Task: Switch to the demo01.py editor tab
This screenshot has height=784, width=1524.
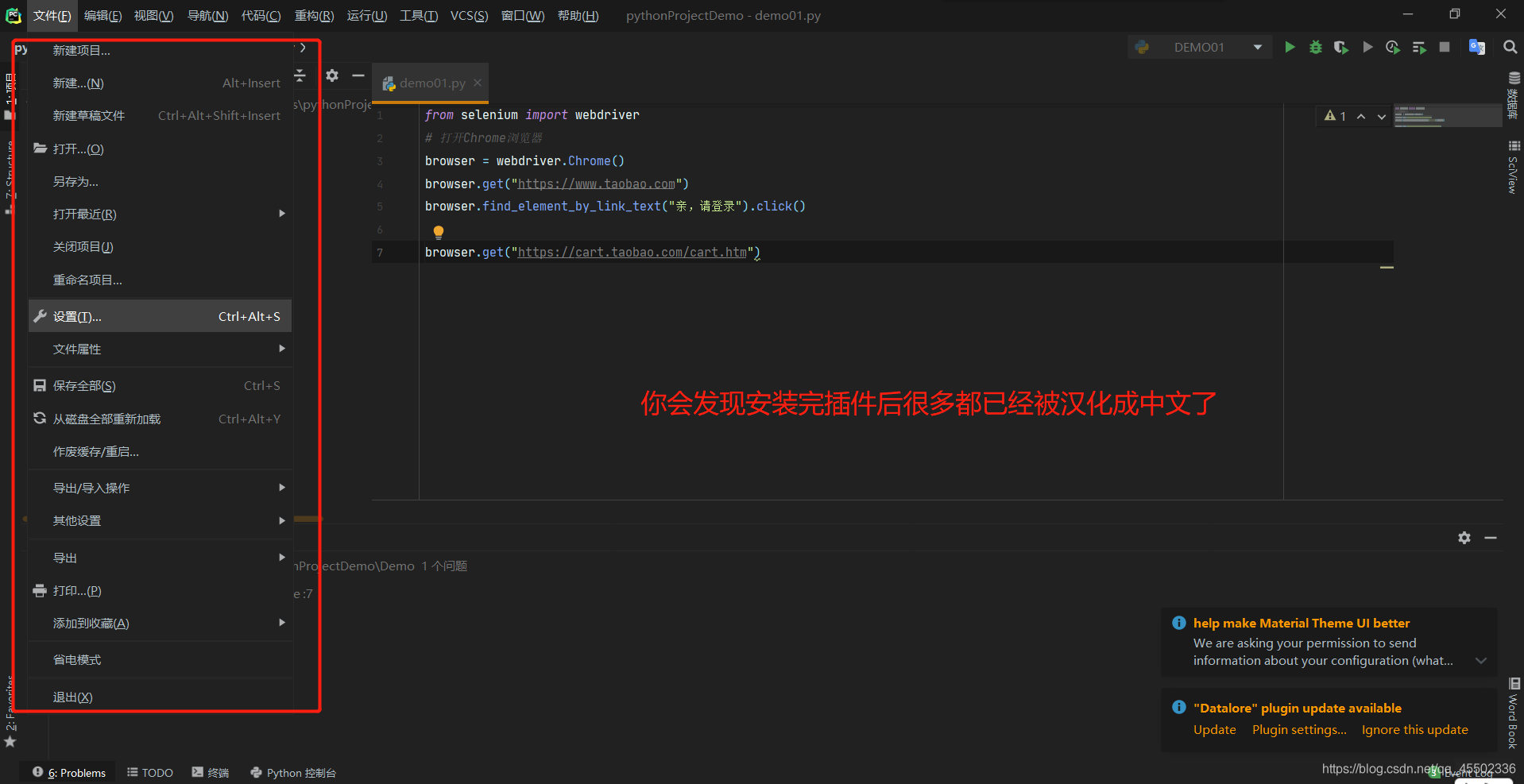Action: pyautogui.click(x=432, y=83)
